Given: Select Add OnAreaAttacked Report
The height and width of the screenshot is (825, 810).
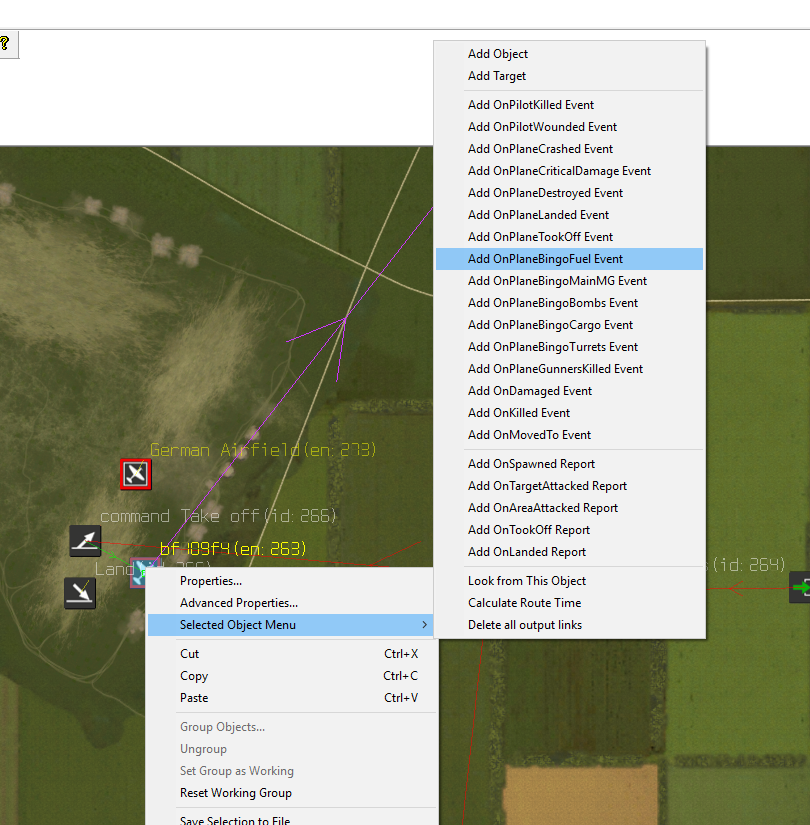Looking at the screenshot, I should click(x=569, y=508).
